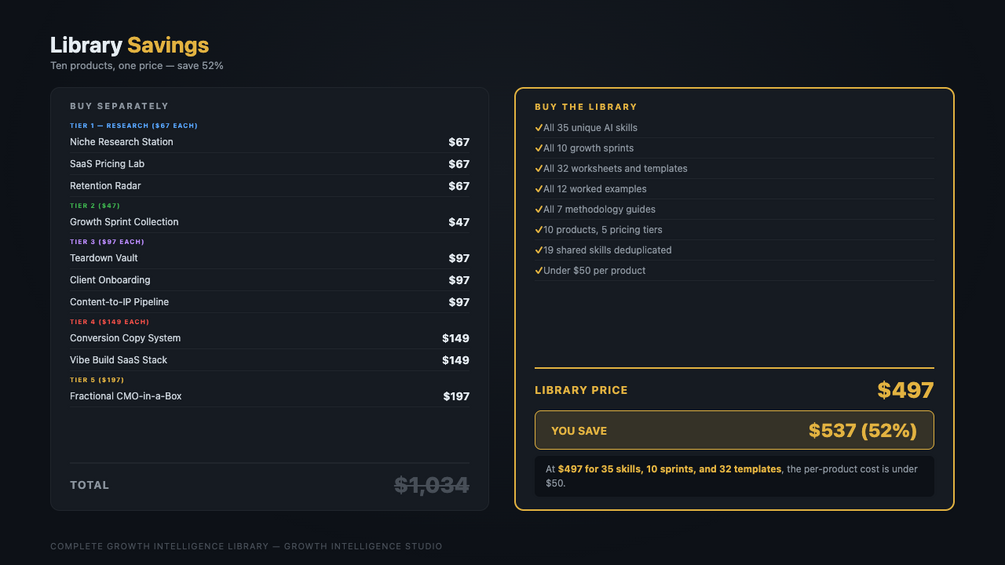Select the checkmark for All 32 worksheets and templates
The width and height of the screenshot is (1005, 565).
click(x=538, y=168)
